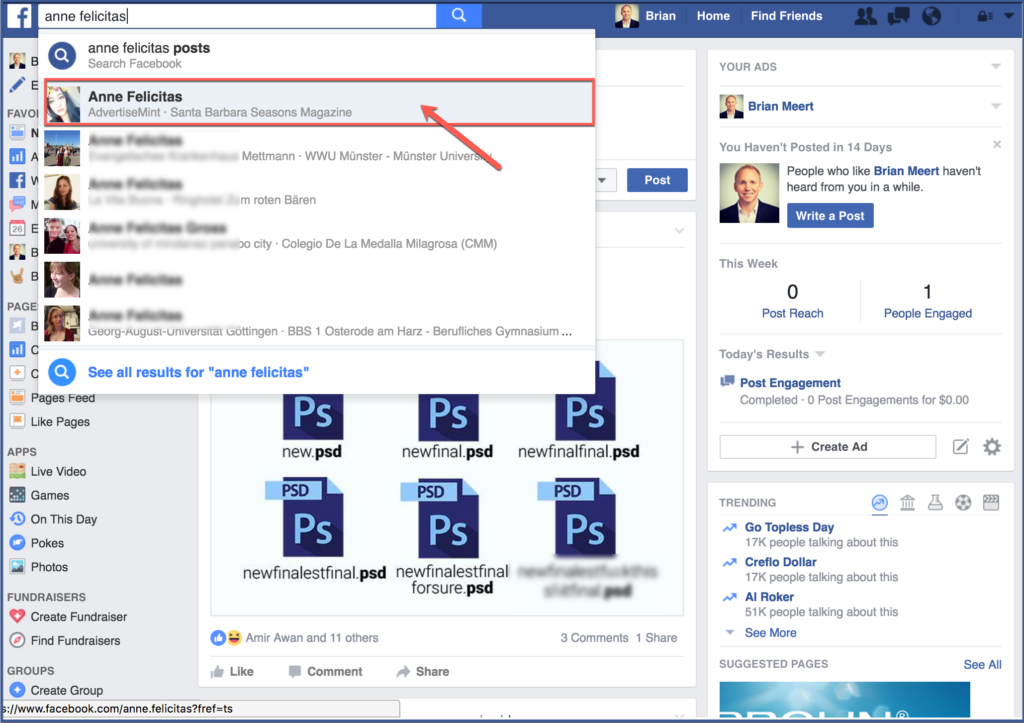
Task: Open Find Friends from the top menu
Action: (786, 15)
